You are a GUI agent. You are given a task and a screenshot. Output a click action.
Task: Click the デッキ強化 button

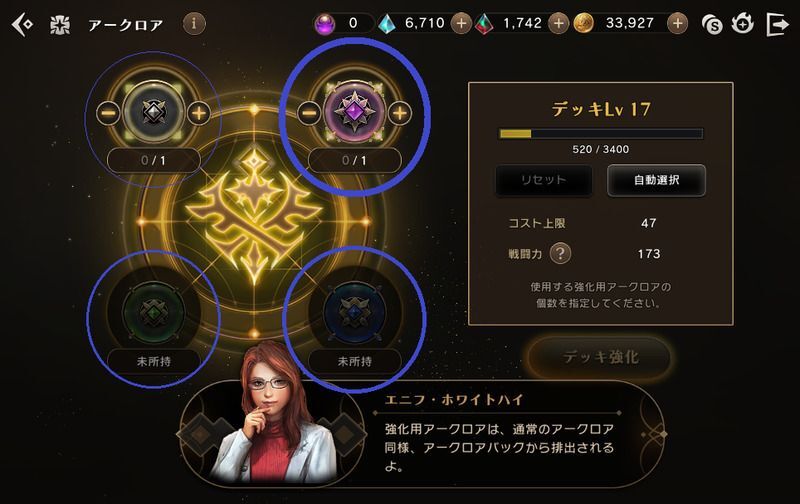(600, 357)
